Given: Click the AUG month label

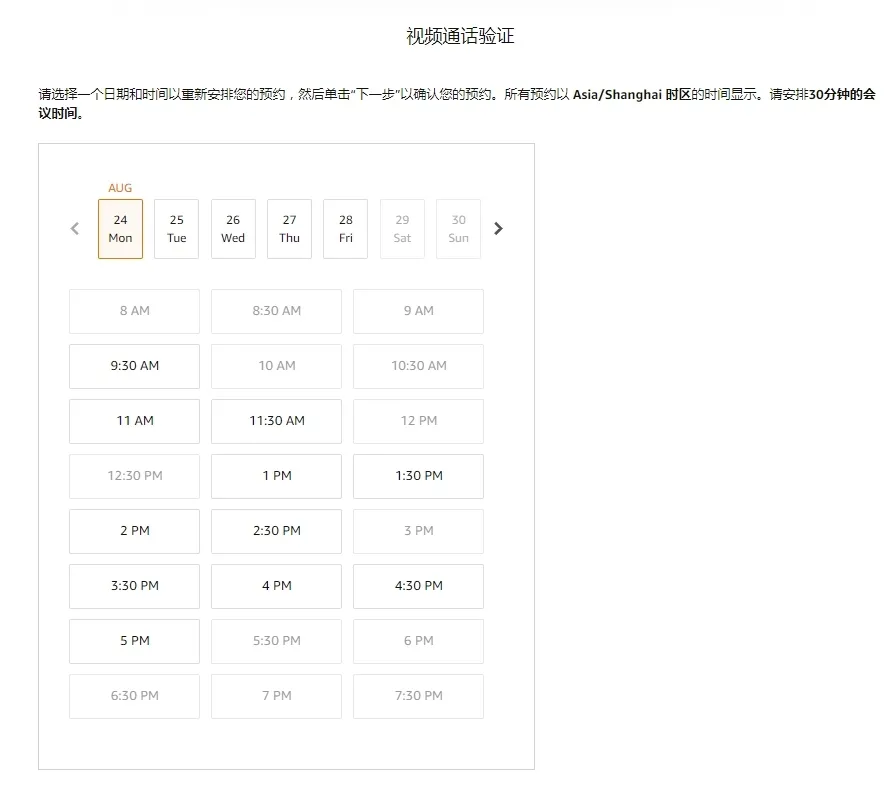Looking at the screenshot, I should click(120, 187).
